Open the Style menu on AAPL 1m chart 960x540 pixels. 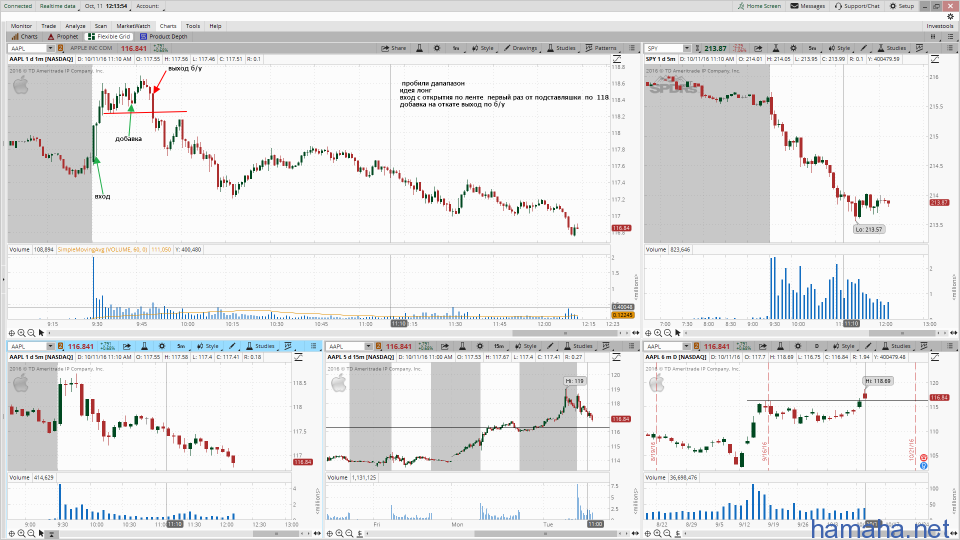click(x=482, y=48)
